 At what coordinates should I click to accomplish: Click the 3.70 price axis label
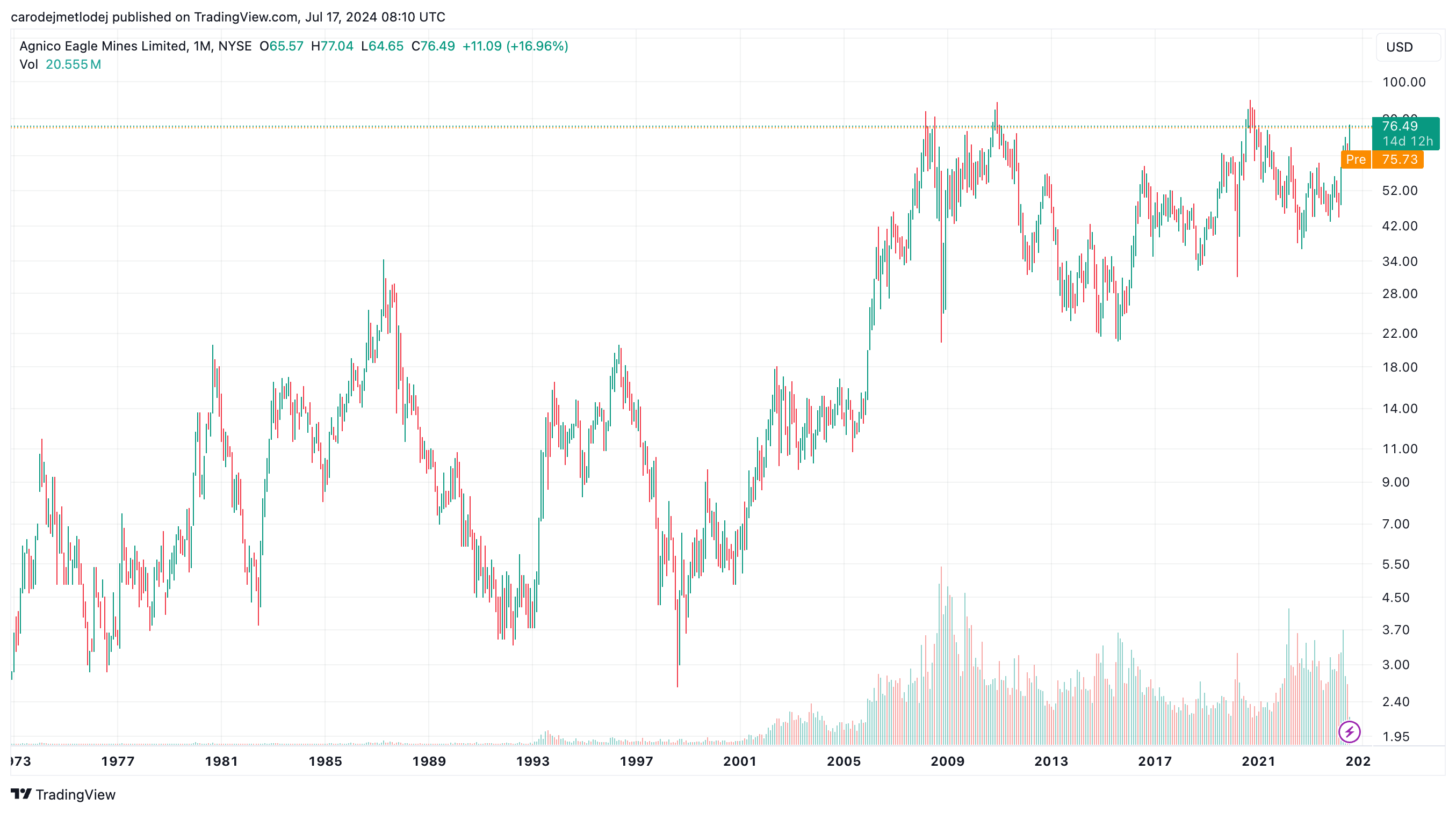click(x=1396, y=630)
